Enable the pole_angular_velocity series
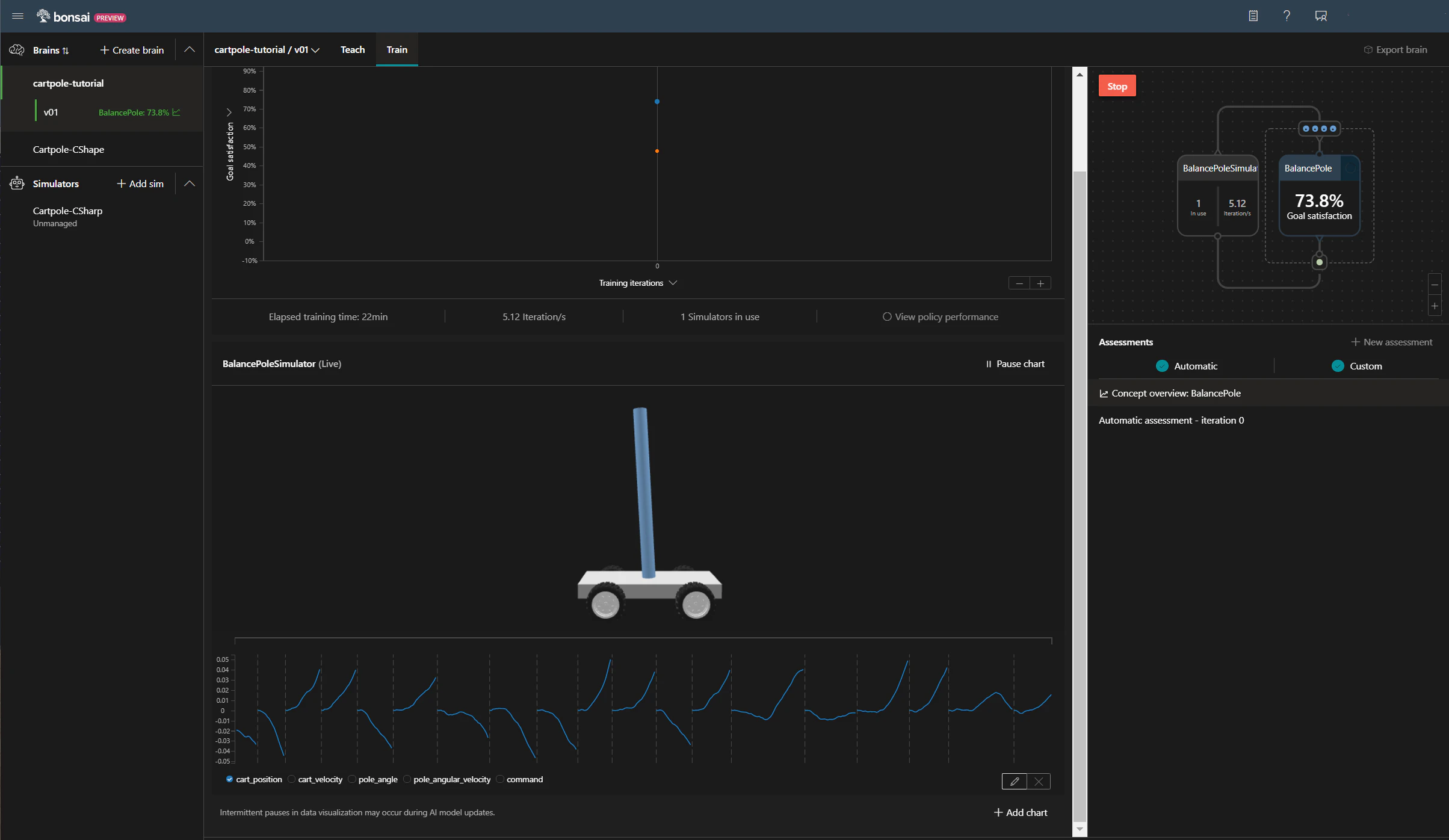This screenshot has width=1449, height=840. tap(407, 779)
